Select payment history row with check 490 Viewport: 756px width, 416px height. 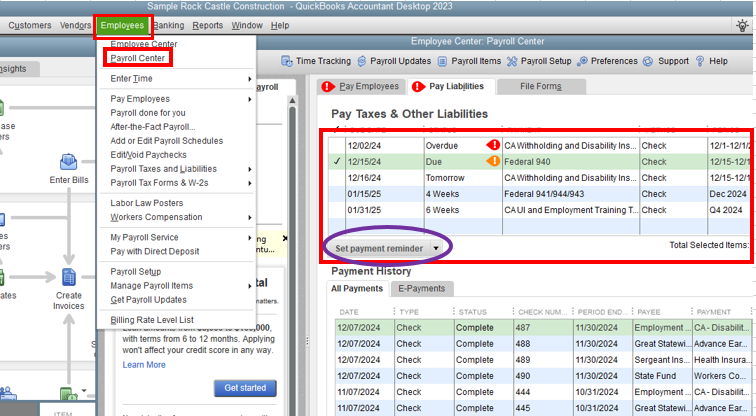point(543,376)
